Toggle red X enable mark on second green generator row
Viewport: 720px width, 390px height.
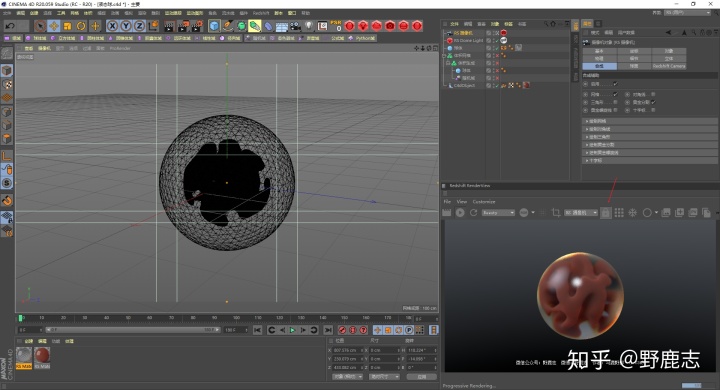pyautogui.click(x=496, y=63)
